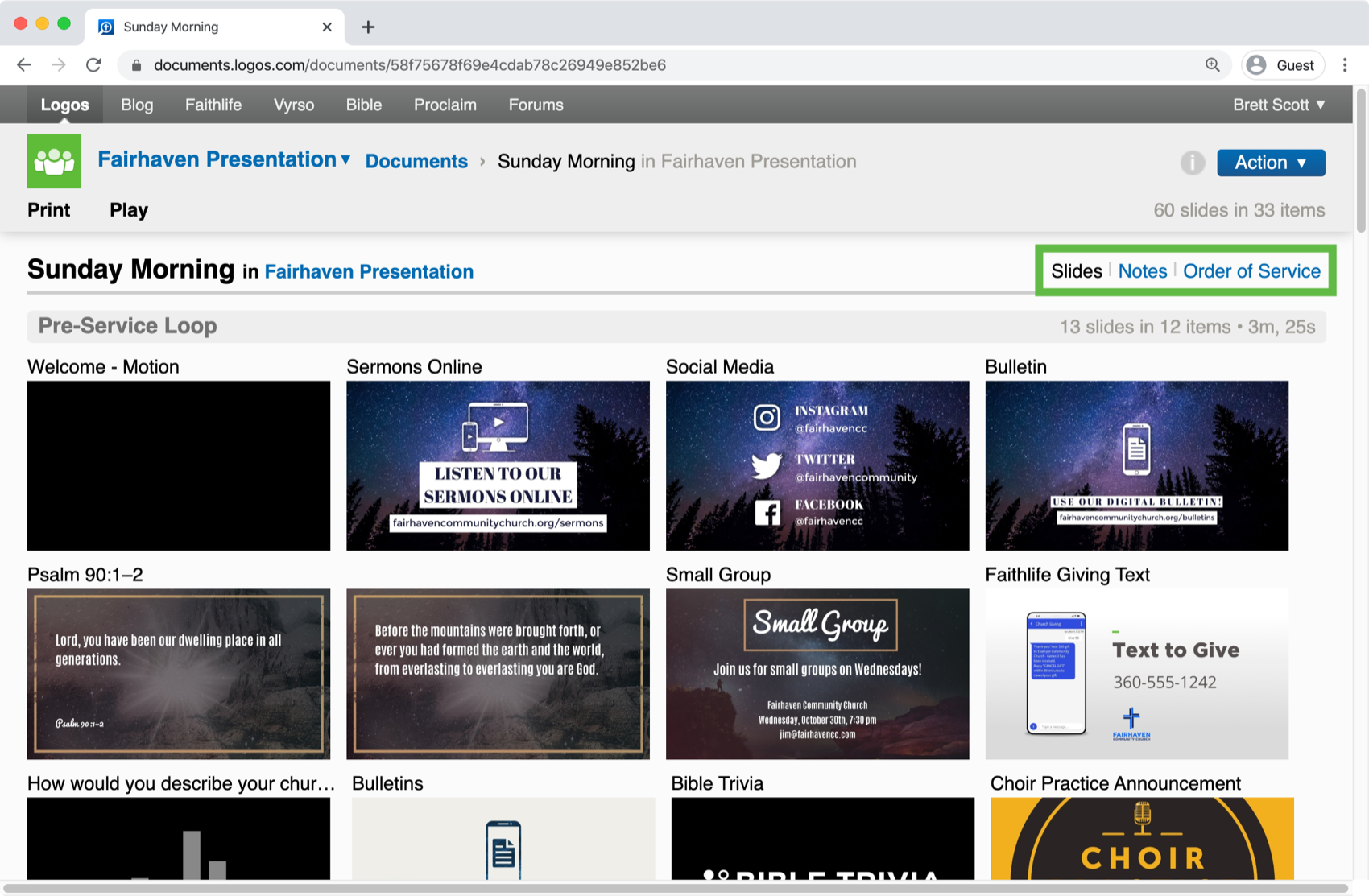Open Forums in top navigation
The width and height of the screenshot is (1369, 896).
click(x=536, y=105)
